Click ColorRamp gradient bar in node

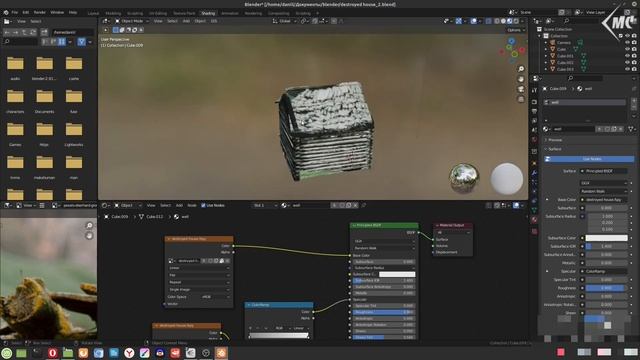coord(279,336)
